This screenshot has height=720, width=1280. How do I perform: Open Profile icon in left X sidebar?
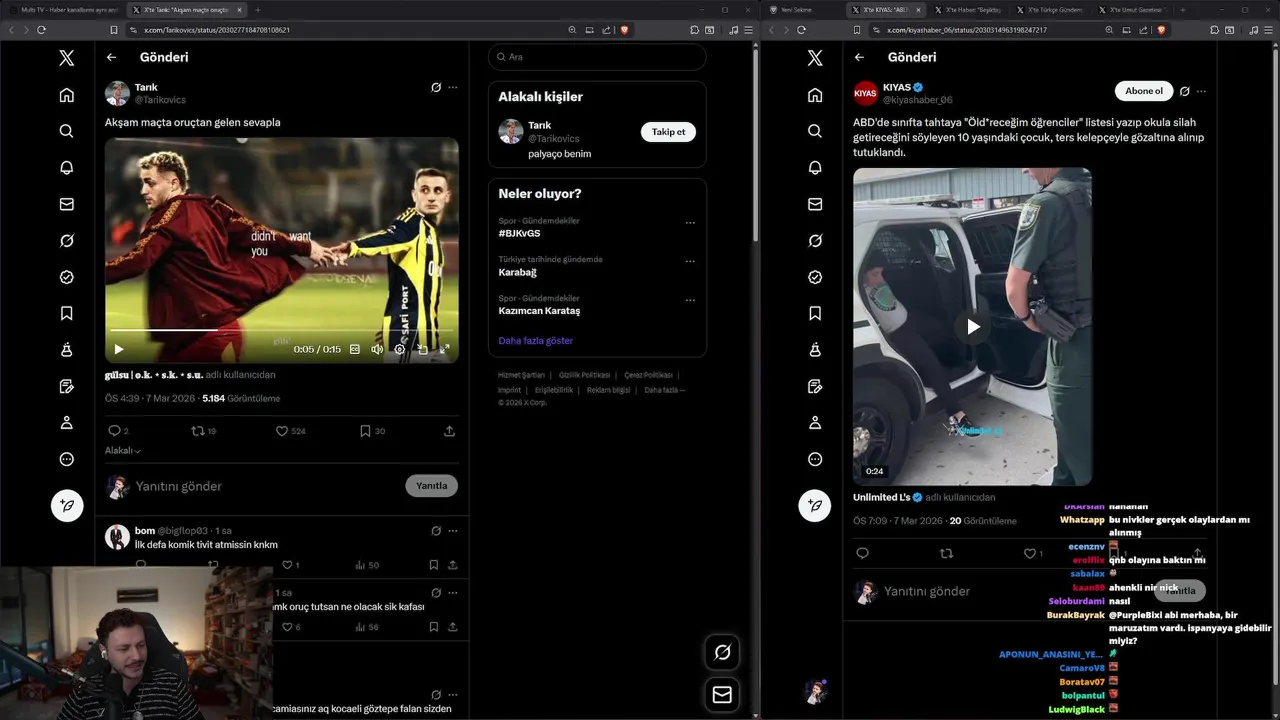pyautogui.click(x=66, y=423)
